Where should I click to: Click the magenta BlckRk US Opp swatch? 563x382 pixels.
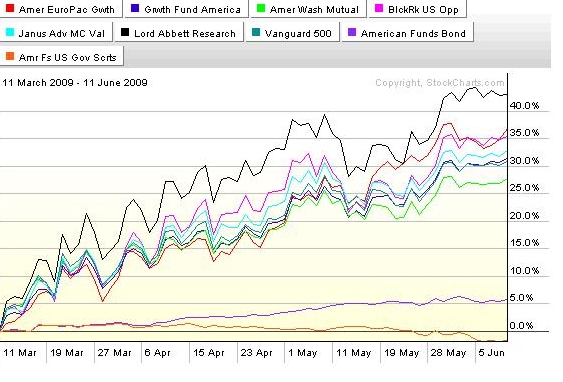(x=379, y=8)
